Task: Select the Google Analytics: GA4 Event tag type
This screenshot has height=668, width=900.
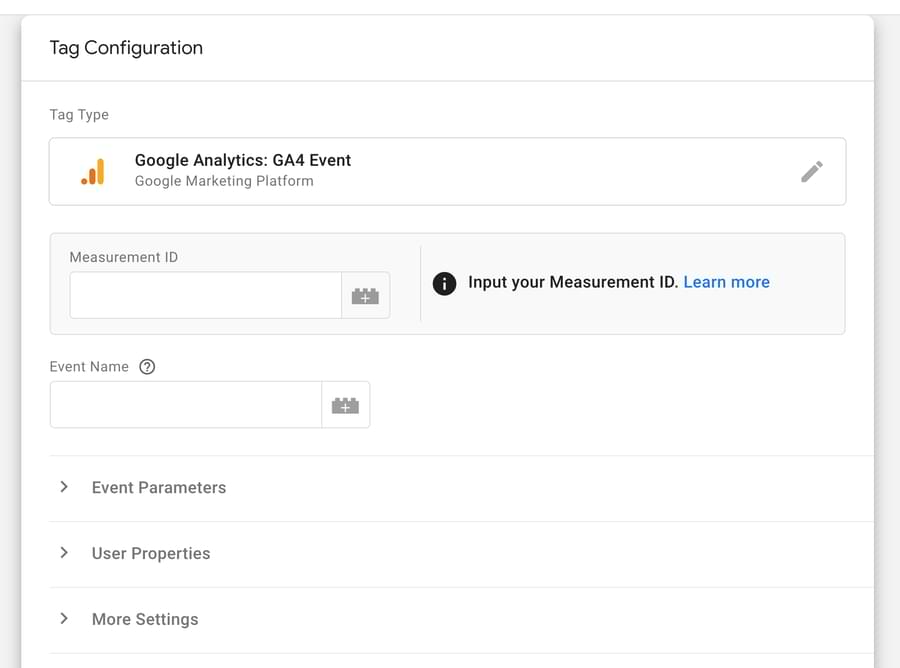Action: [x=448, y=172]
